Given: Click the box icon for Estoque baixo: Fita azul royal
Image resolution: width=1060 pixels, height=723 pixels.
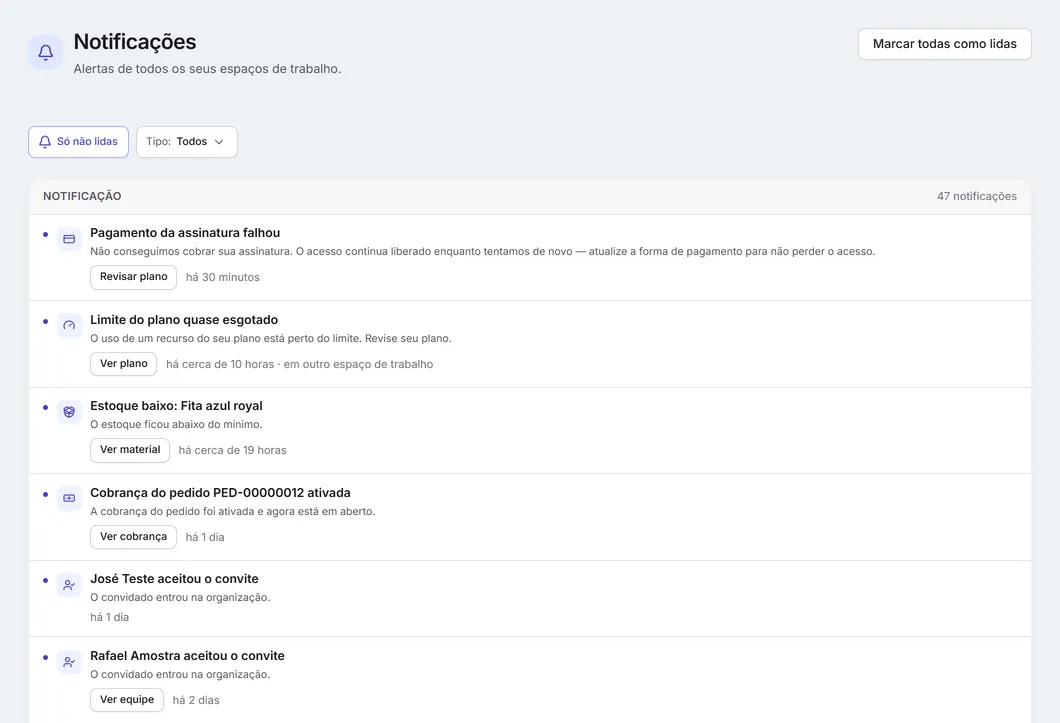Looking at the screenshot, I should (69, 412).
